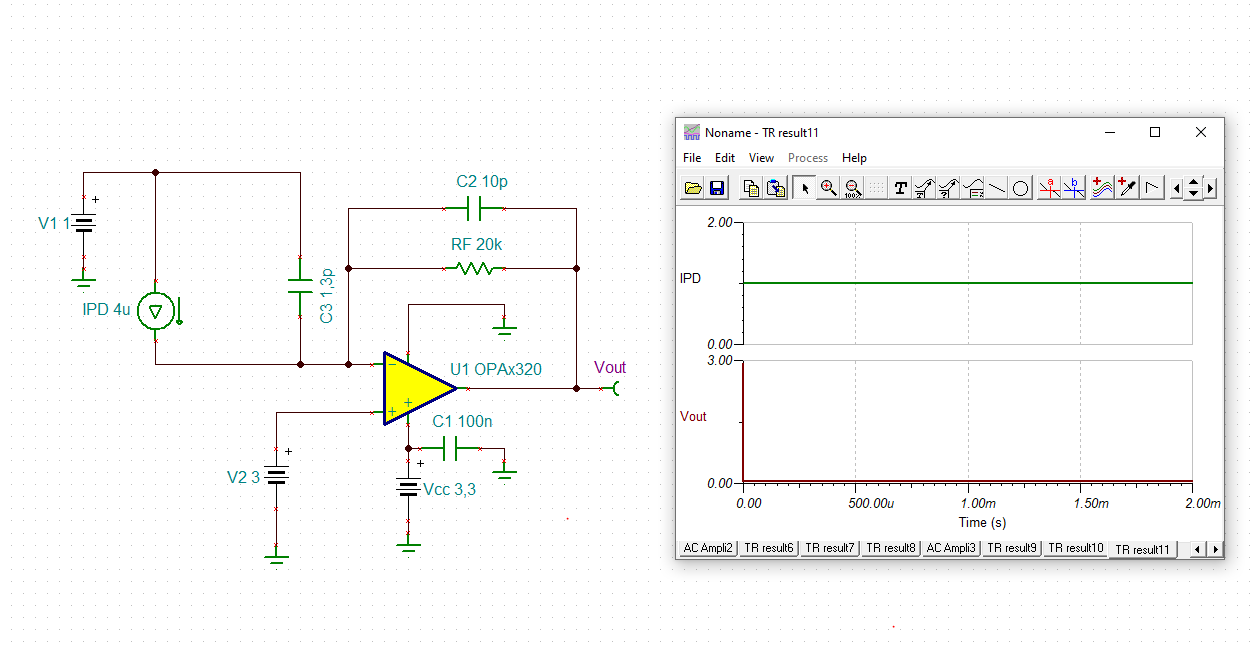Screen dimensions: 1259x646
Task: Click the V2 3 battery label
Action: (243, 477)
